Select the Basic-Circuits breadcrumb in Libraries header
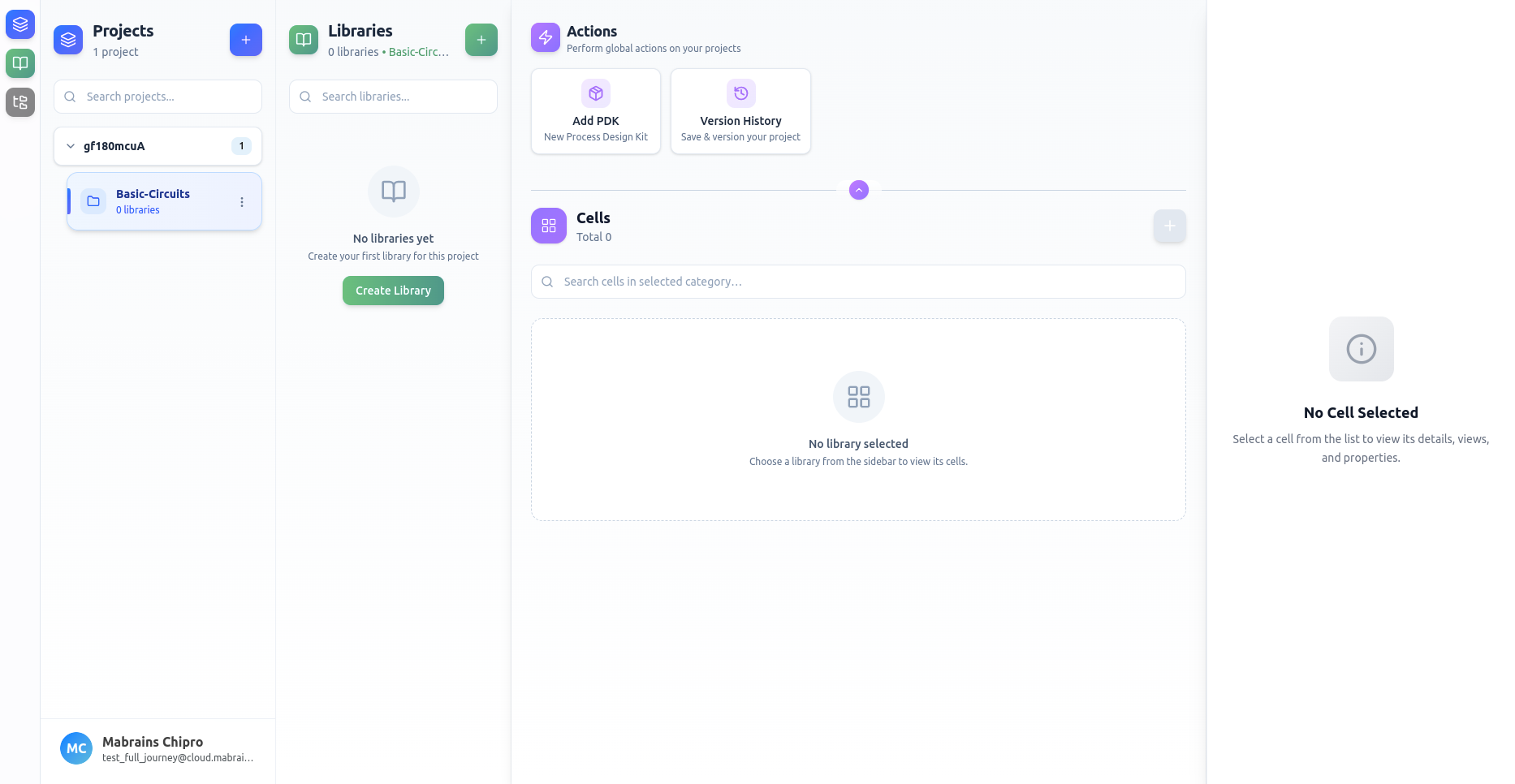 [x=417, y=51]
